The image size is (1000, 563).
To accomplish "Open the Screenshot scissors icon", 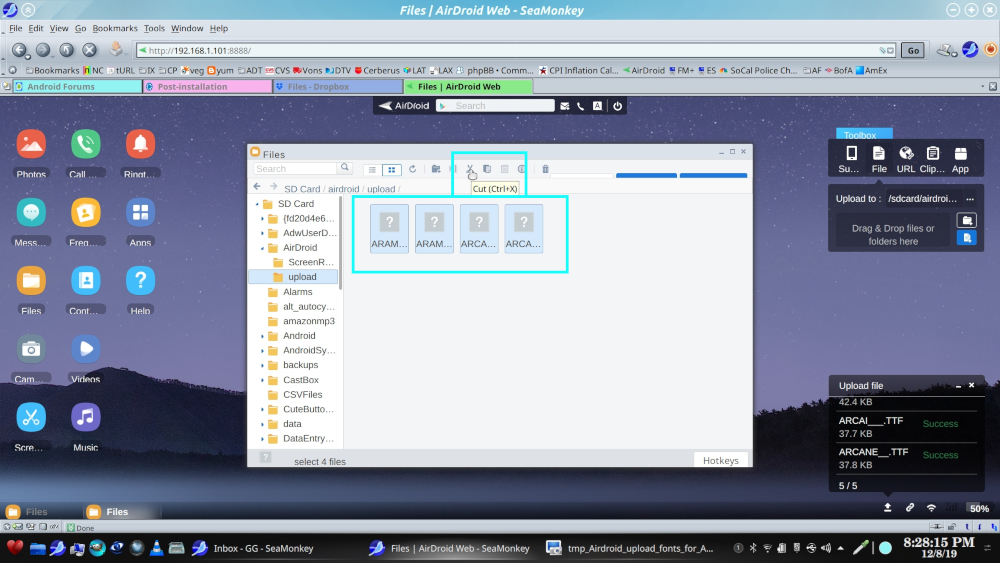I will point(31,418).
